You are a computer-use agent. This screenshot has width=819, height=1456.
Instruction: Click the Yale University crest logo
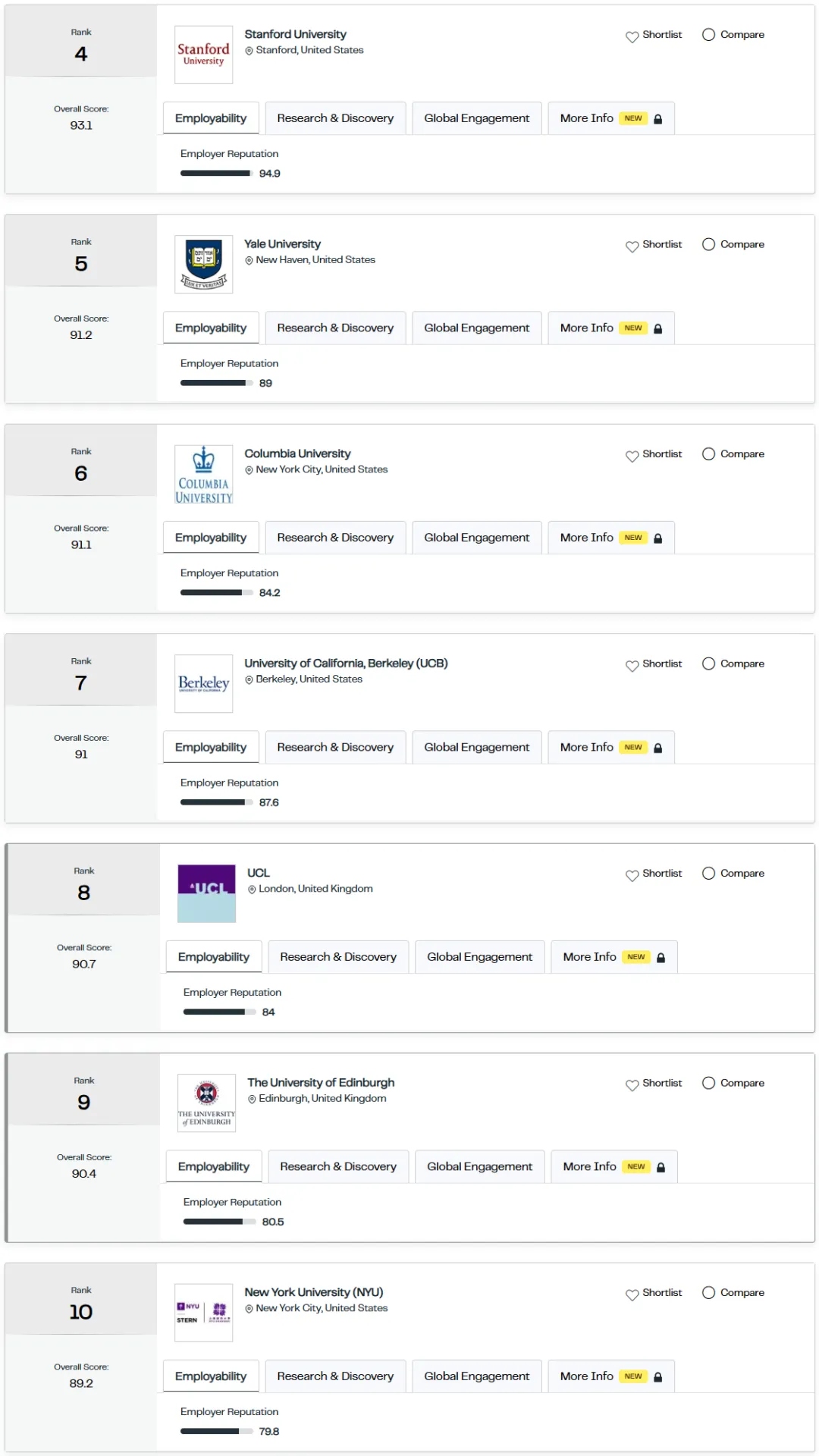click(203, 264)
